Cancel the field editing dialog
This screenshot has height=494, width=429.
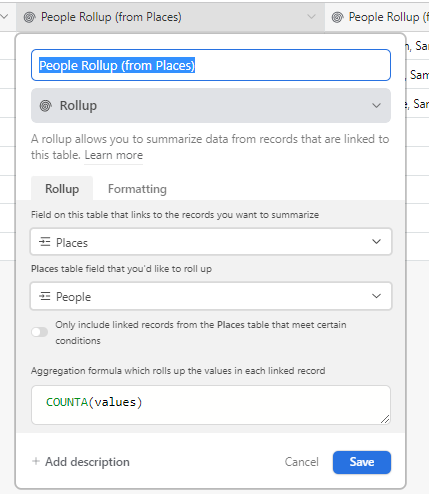(302, 462)
